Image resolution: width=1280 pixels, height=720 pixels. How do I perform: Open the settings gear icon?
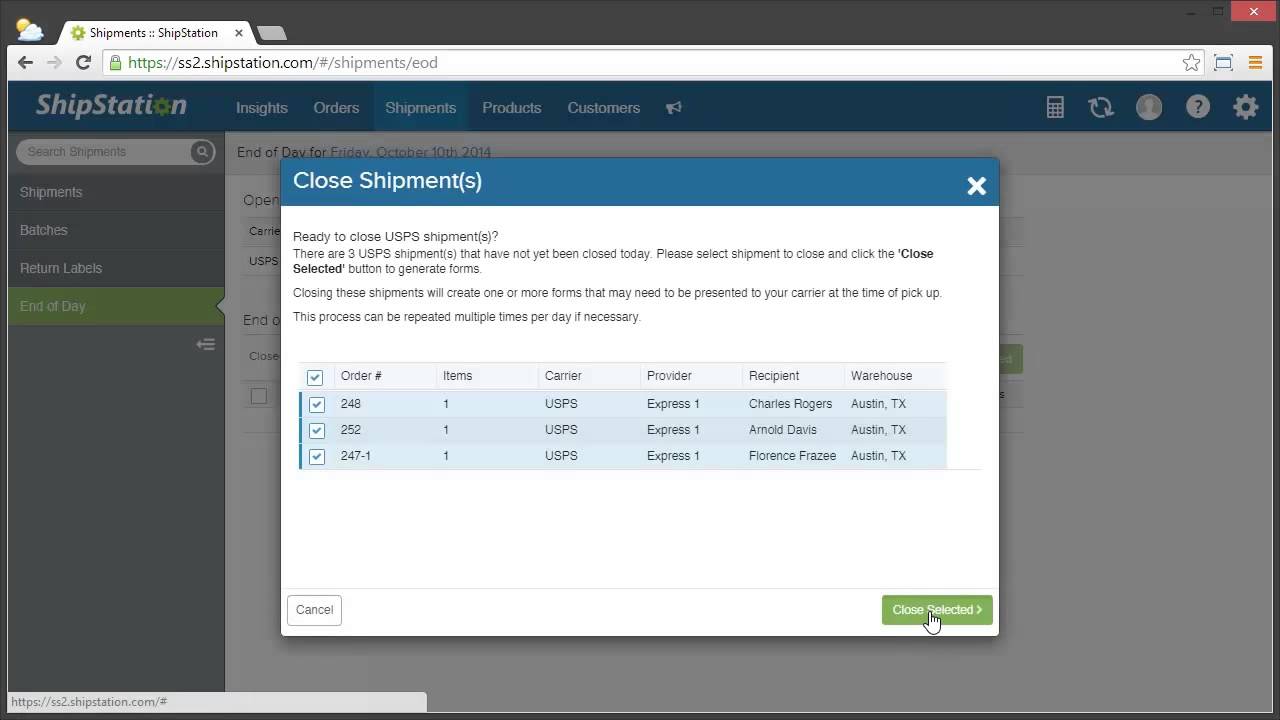(x=1246, y=107)
